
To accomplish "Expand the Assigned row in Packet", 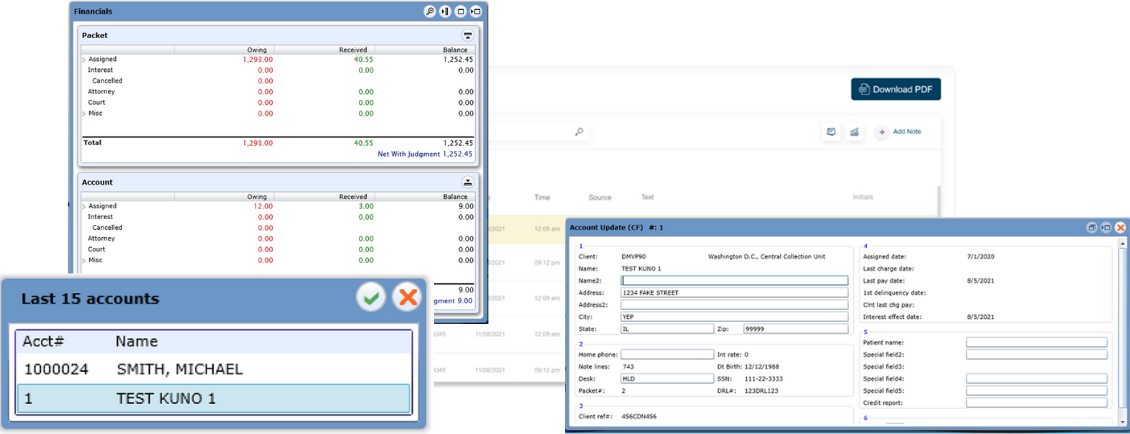I will pyautogui.click(x=84, y=59).
